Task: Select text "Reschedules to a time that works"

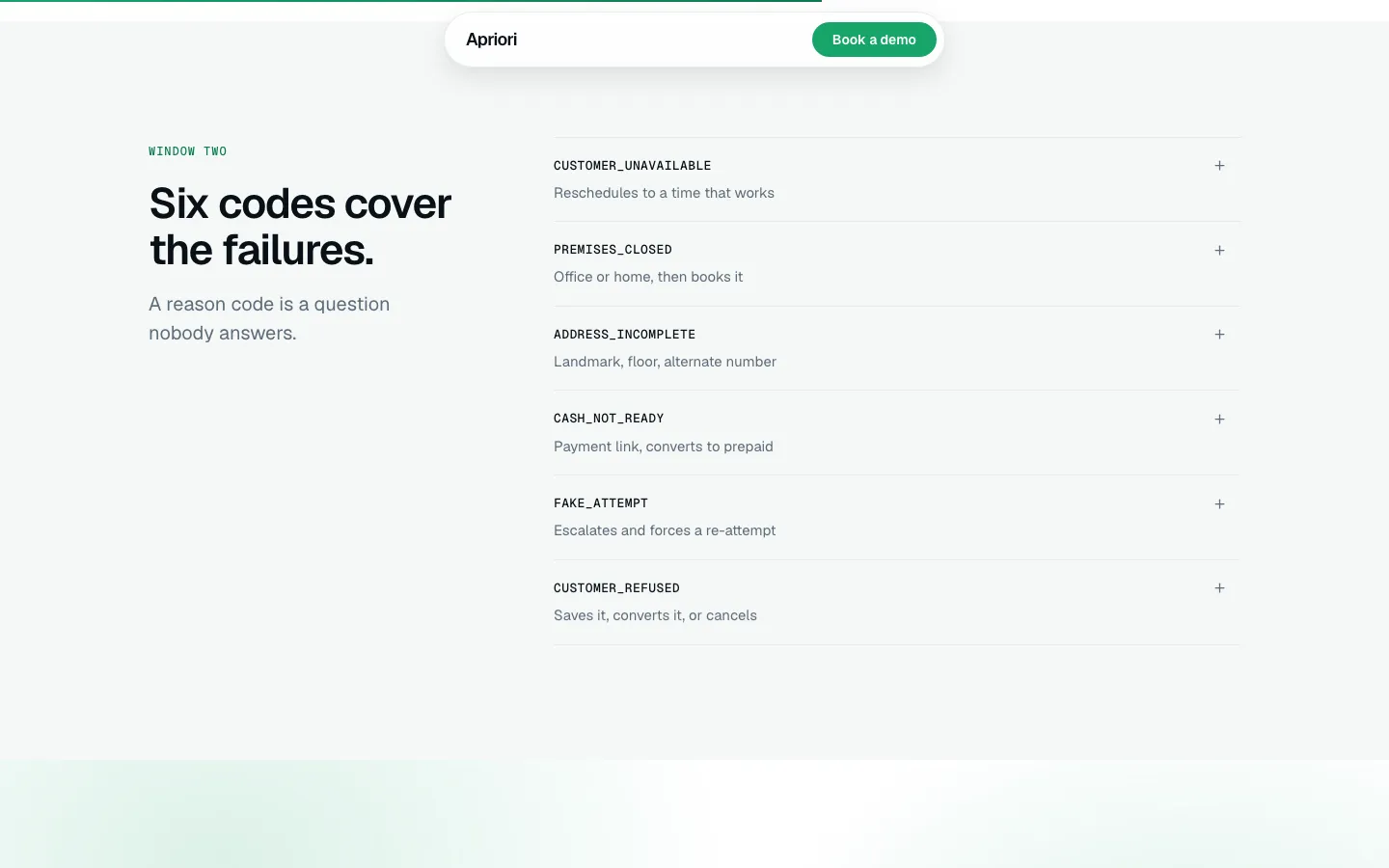Action: click(664, 193)
